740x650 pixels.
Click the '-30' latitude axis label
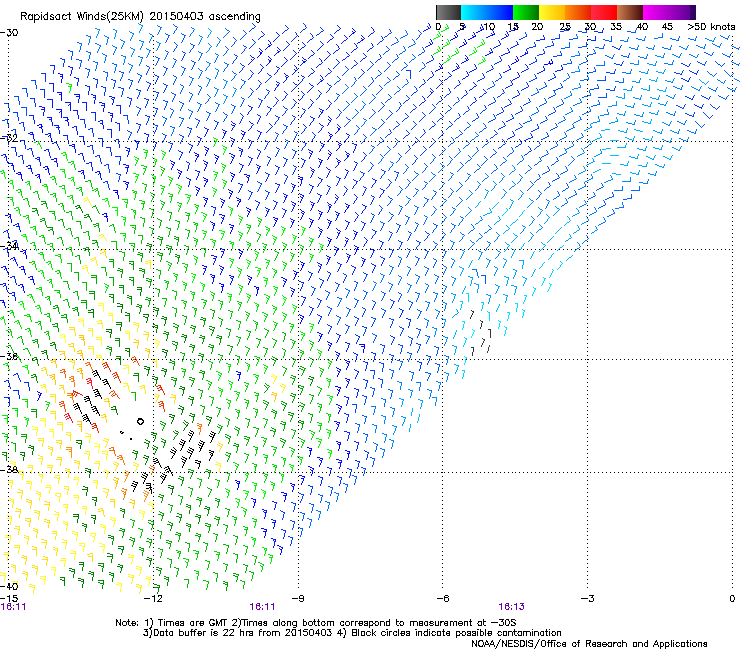[9, 33]
